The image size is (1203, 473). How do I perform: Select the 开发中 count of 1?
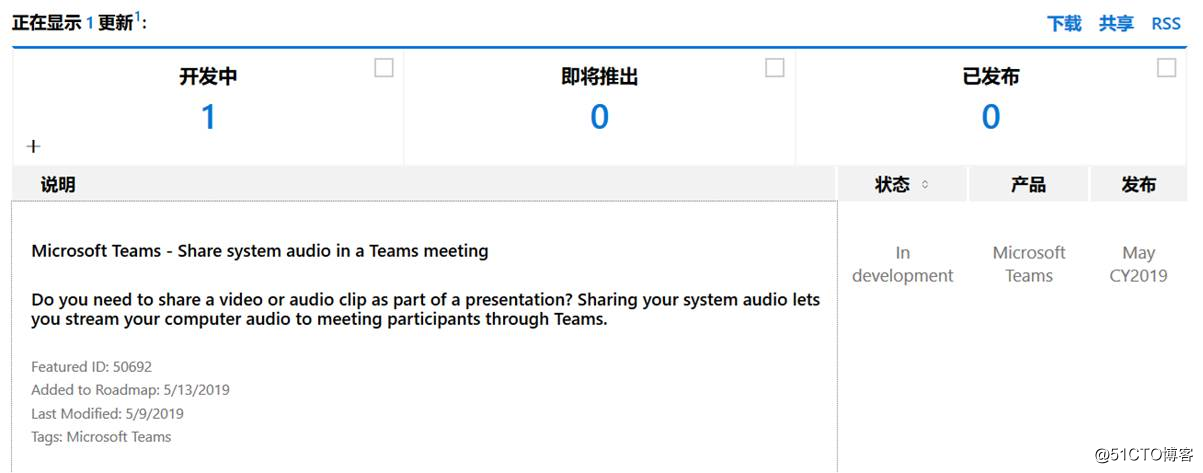click(208, 117)
